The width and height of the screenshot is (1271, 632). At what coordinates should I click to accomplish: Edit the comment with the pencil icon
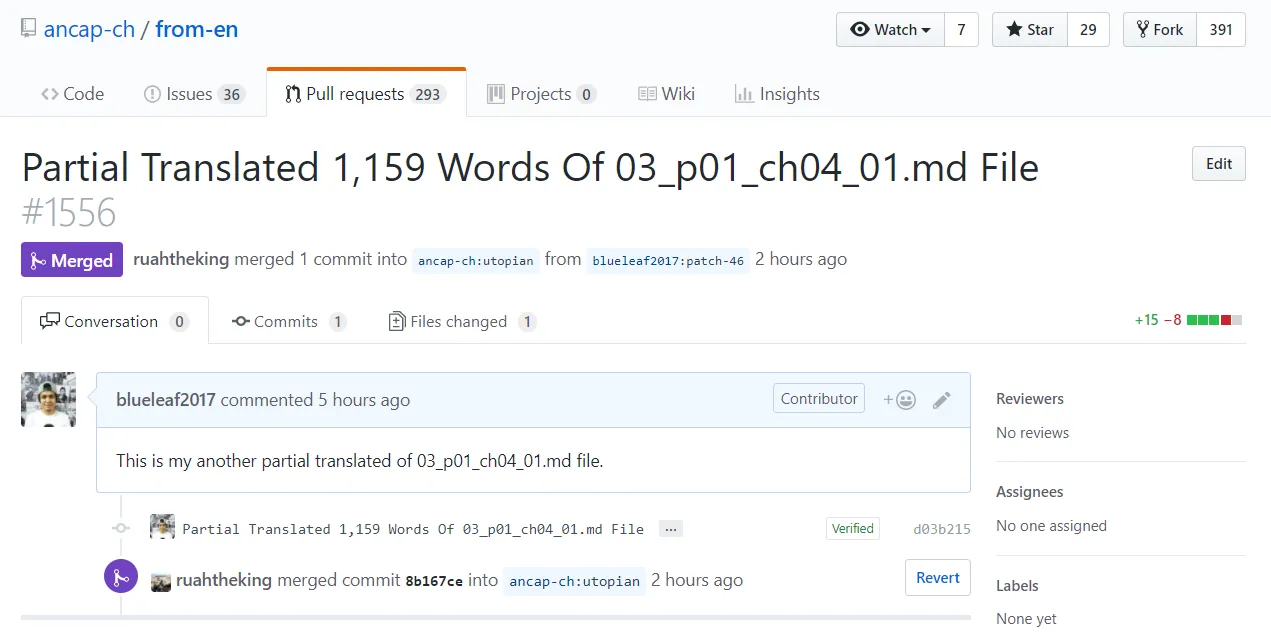pyautogui.click(x=941, y=400)
